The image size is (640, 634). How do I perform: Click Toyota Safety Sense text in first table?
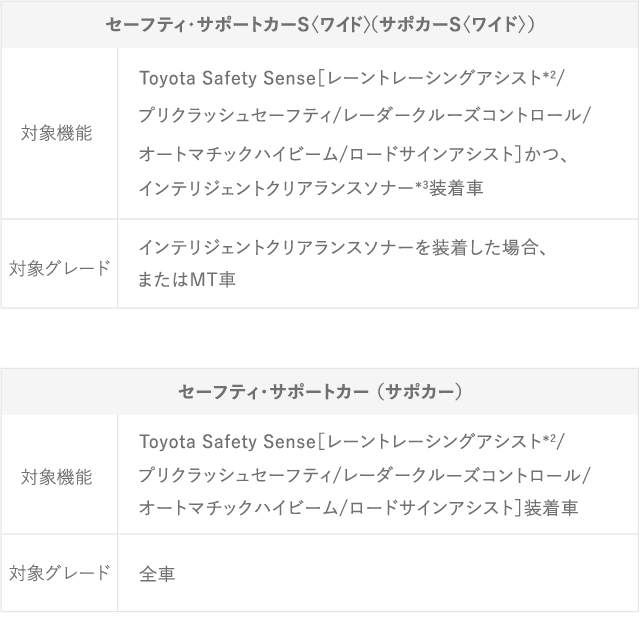pyautogui.click(x=228, y=78)
